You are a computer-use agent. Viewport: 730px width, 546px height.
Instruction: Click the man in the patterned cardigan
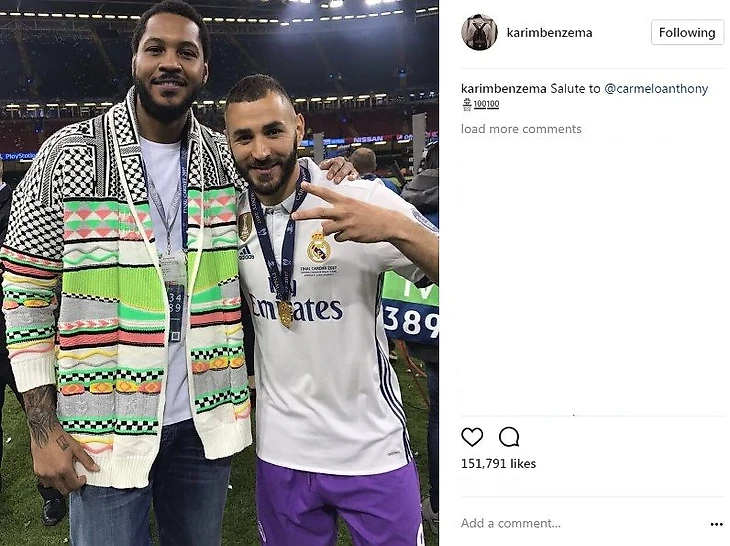[126, 279]
